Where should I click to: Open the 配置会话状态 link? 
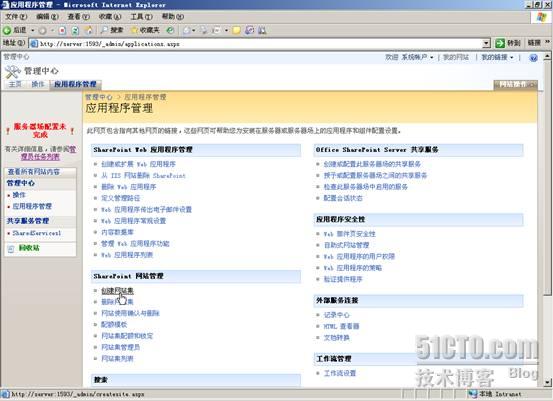(343, 198)
